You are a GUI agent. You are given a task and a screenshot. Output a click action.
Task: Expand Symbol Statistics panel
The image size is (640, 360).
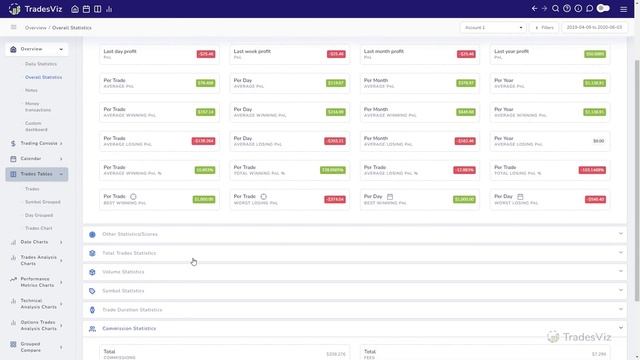pos(355,291)
